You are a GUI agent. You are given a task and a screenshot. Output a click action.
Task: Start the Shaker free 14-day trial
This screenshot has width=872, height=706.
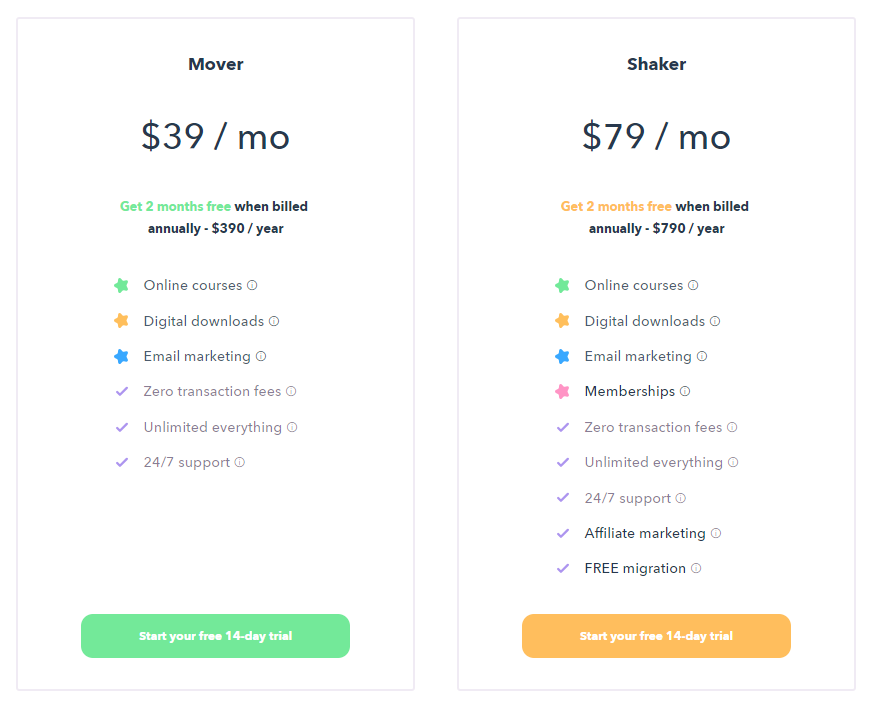coord(656,636)
